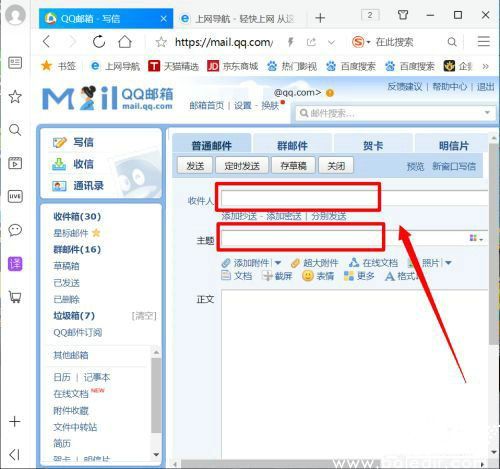Reload the page with the refresh icon
500x469 pixels.
point(99,42)
